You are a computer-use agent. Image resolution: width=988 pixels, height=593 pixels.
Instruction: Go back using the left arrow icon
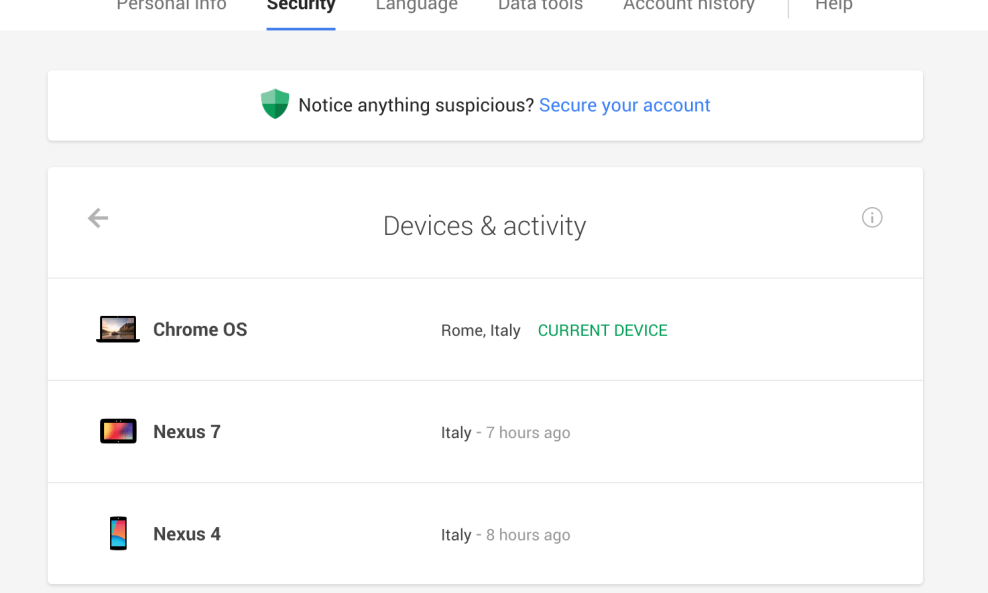pyautogui.click(x=98, y=218)
